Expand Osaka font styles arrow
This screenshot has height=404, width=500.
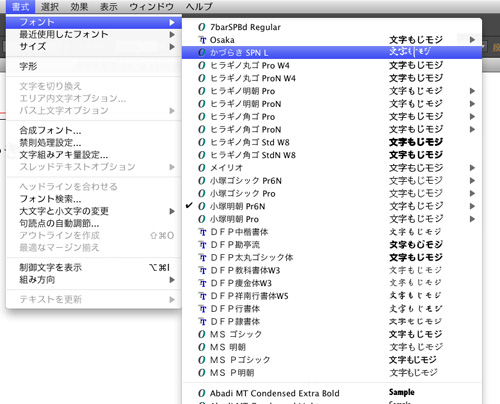click(472, 40)
